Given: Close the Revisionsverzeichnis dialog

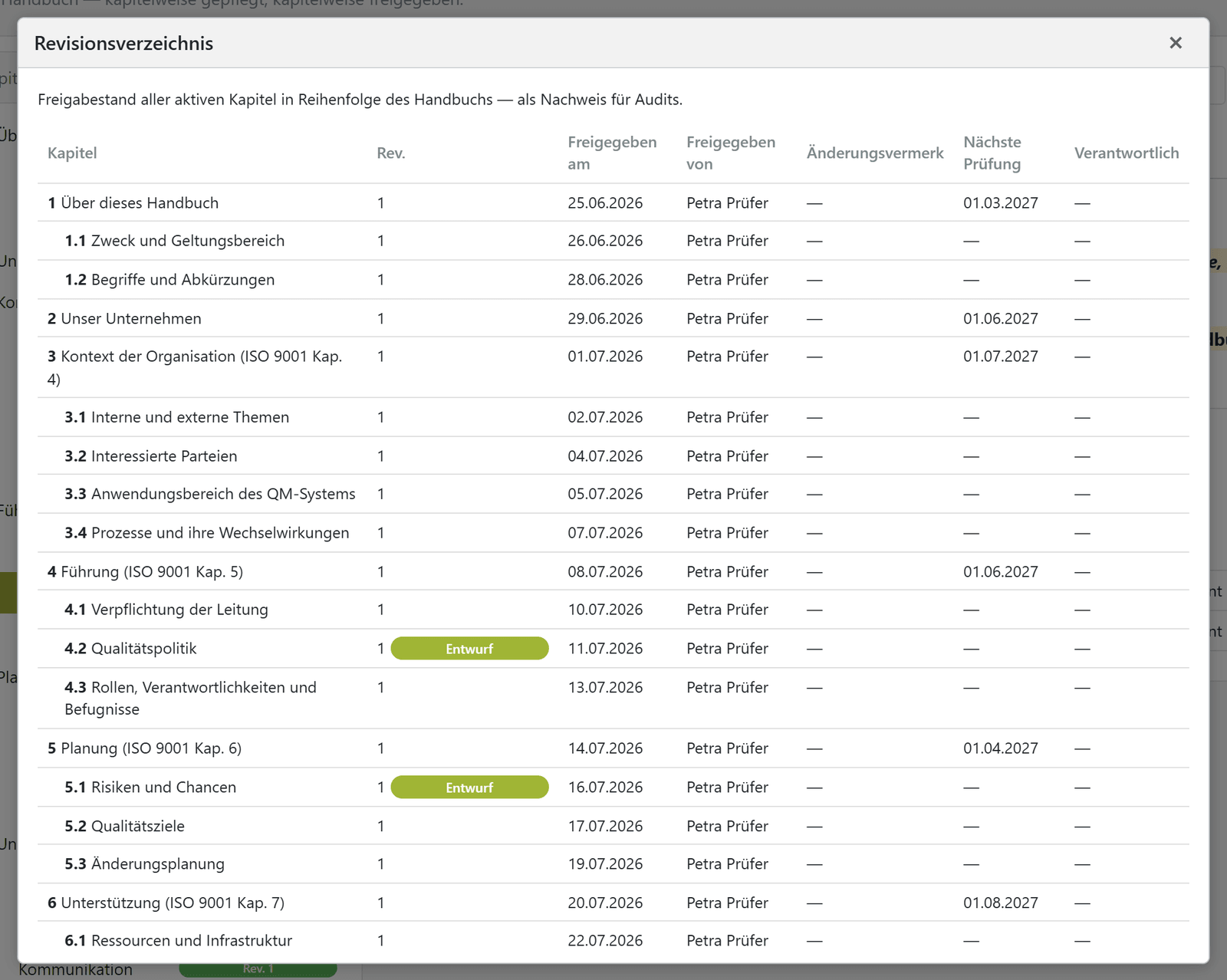Looking at the screenshot, I should click(x=1175, y=43).
